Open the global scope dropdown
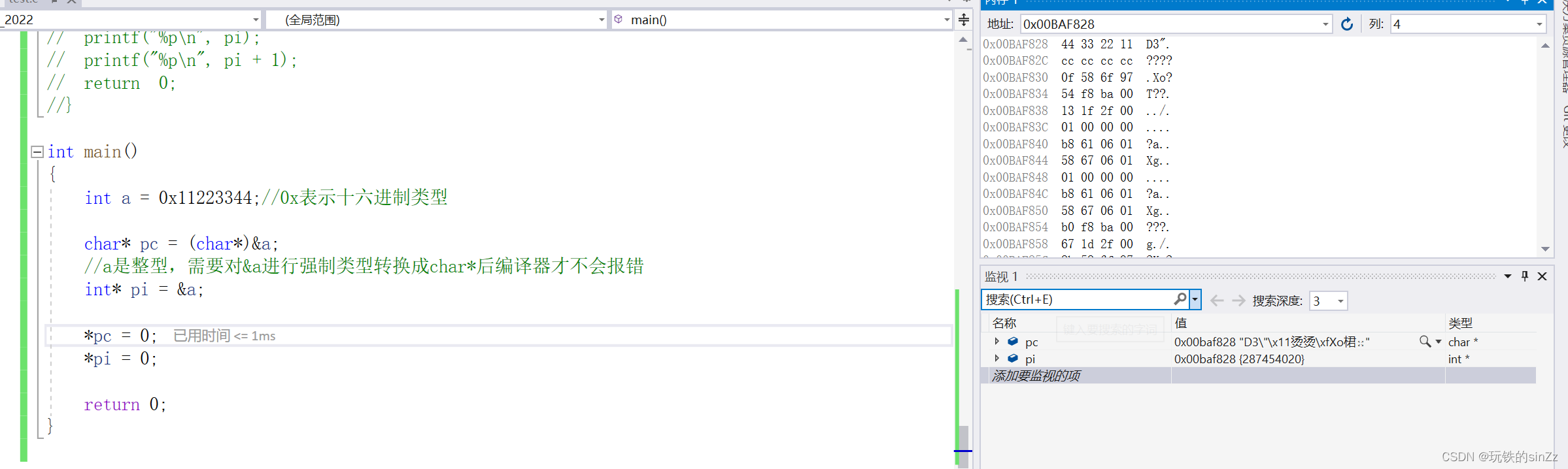The width and height of the screenshot is (1568, 469). point(602,20)
